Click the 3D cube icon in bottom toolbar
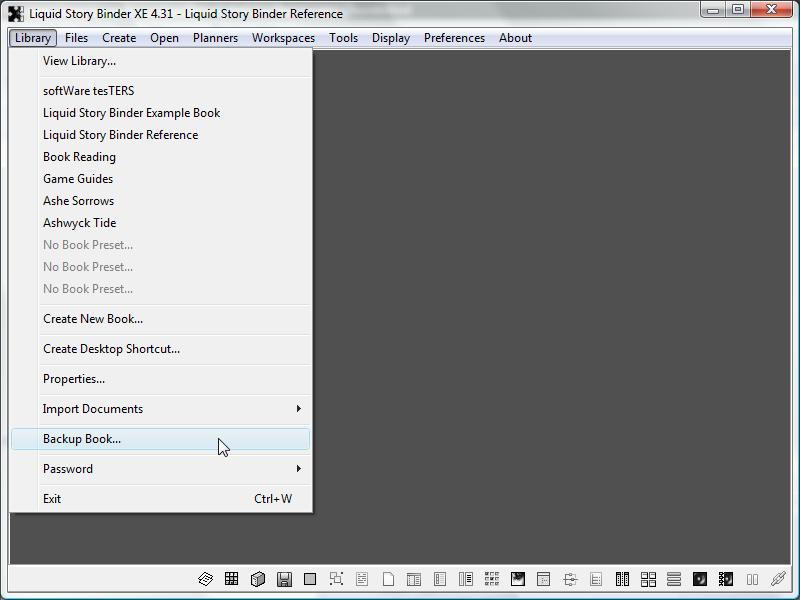This screenshot has width=800, height=600. (258, 579)
